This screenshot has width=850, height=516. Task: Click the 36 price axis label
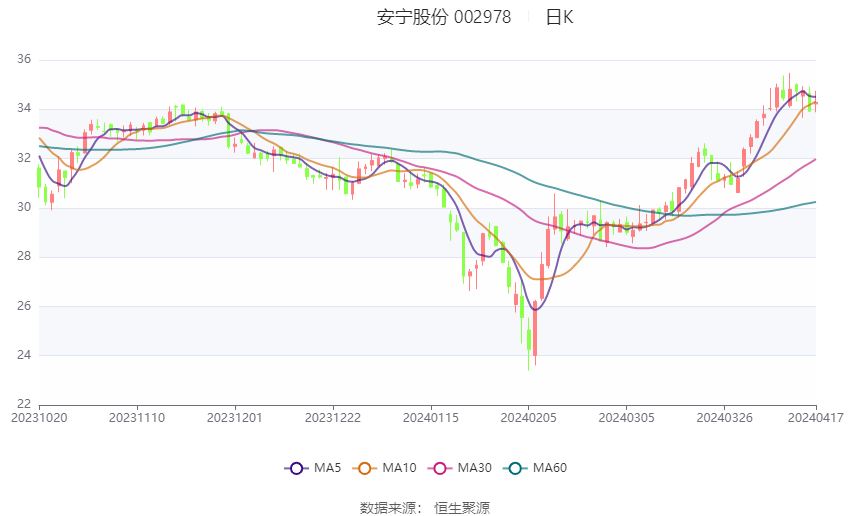(x=24, y=60)
